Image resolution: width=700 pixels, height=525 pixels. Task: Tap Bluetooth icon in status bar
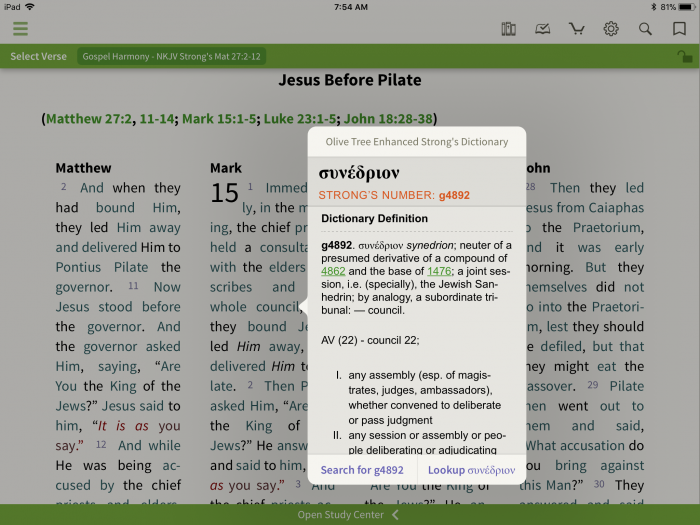(654, 7)
